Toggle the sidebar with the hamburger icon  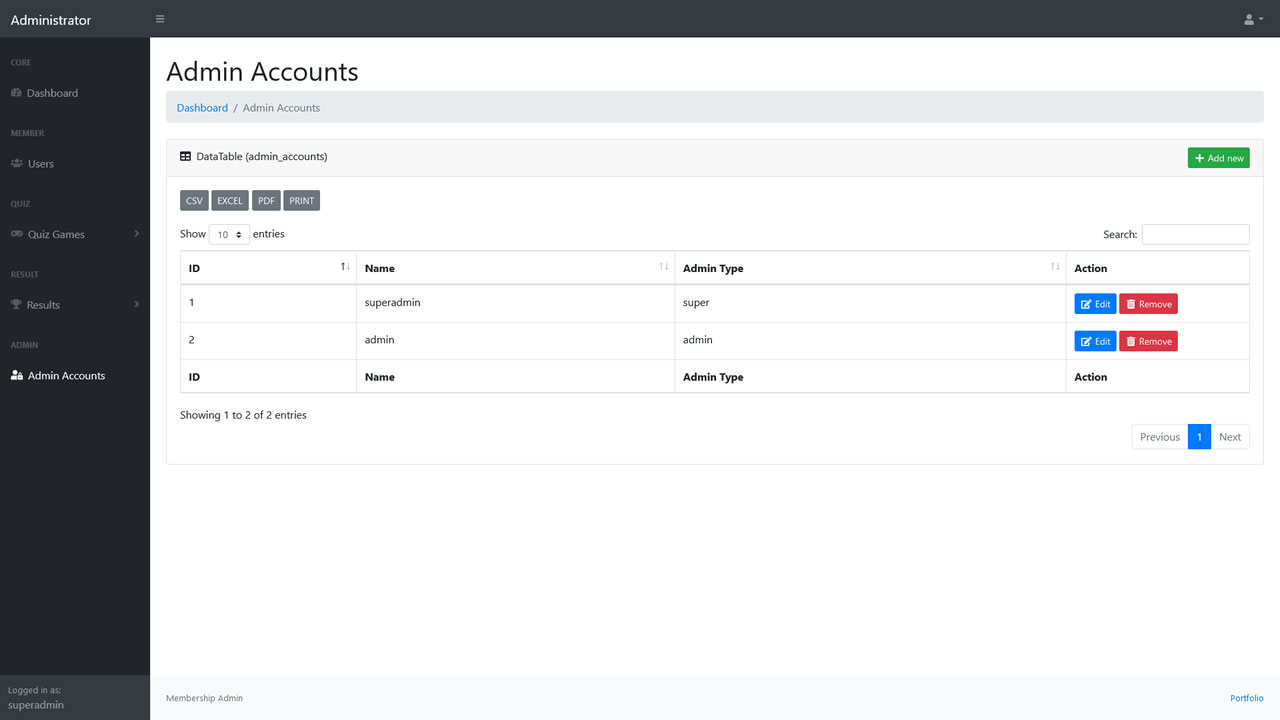coord(160,19)
